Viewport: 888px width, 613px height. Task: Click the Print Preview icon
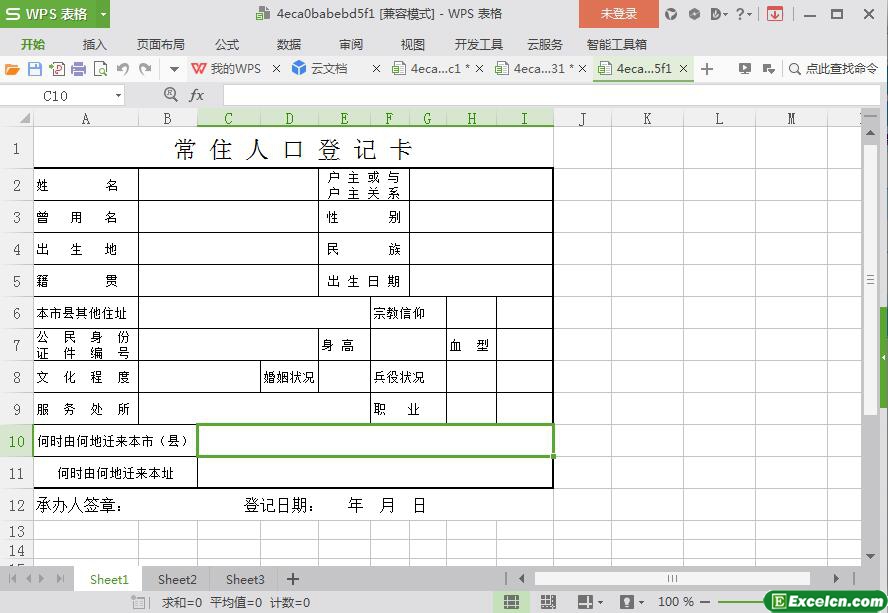pos(100,69)
